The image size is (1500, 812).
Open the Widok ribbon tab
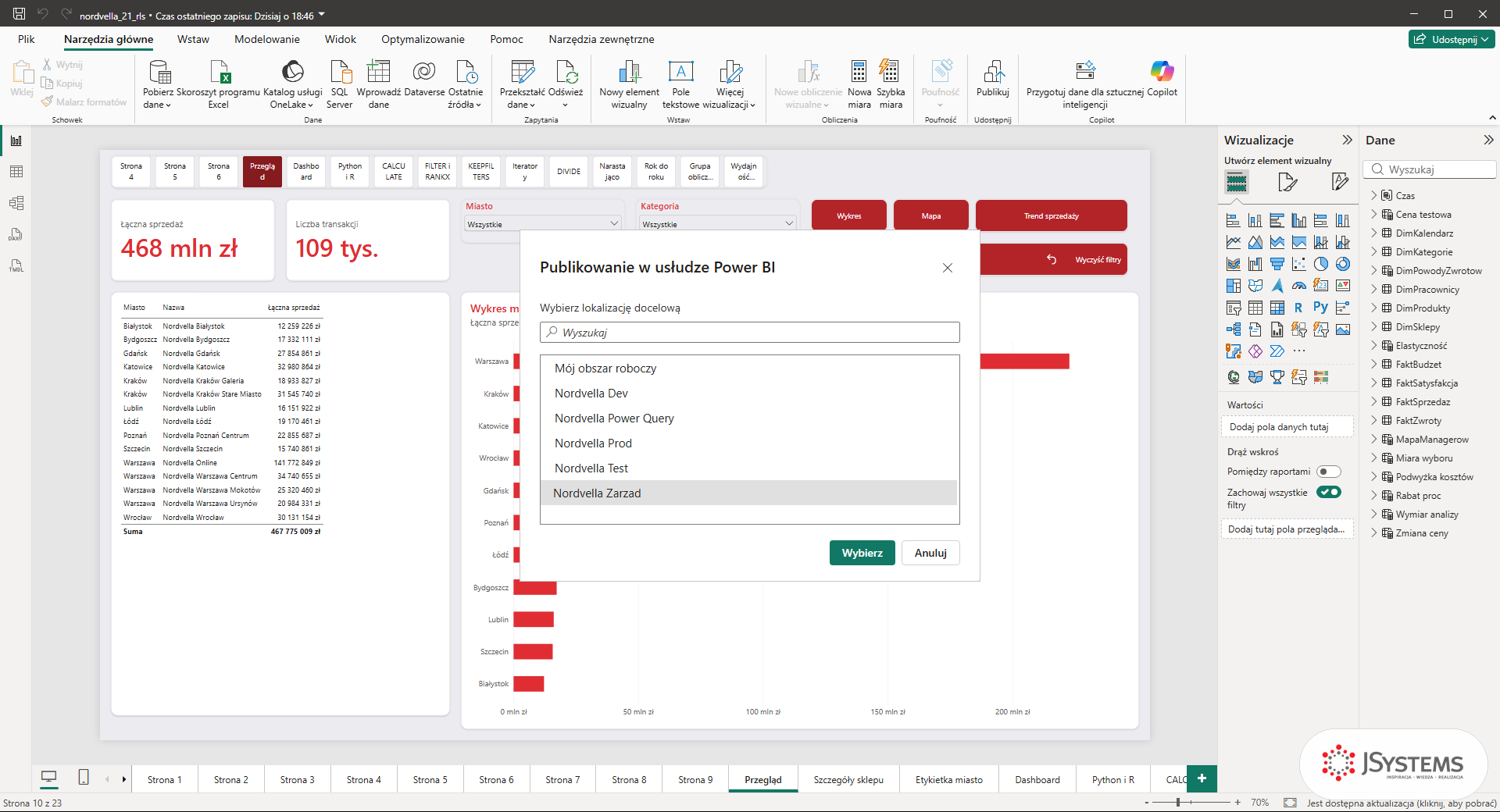click(x=341, y=39)
